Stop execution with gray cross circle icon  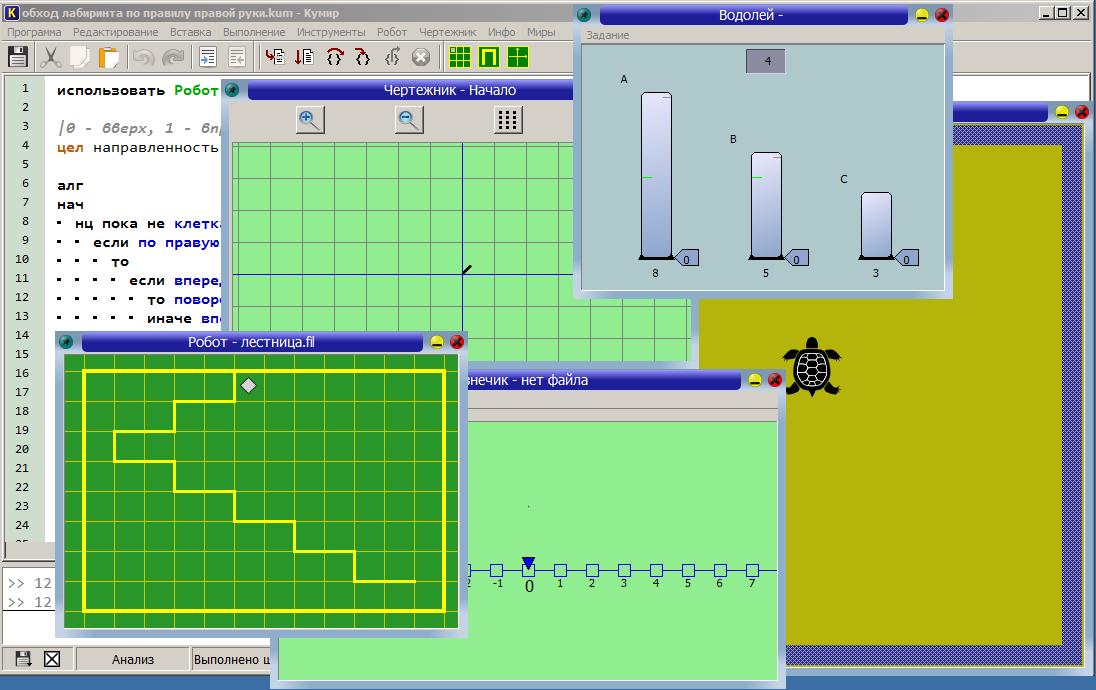[x=421, y=57]
